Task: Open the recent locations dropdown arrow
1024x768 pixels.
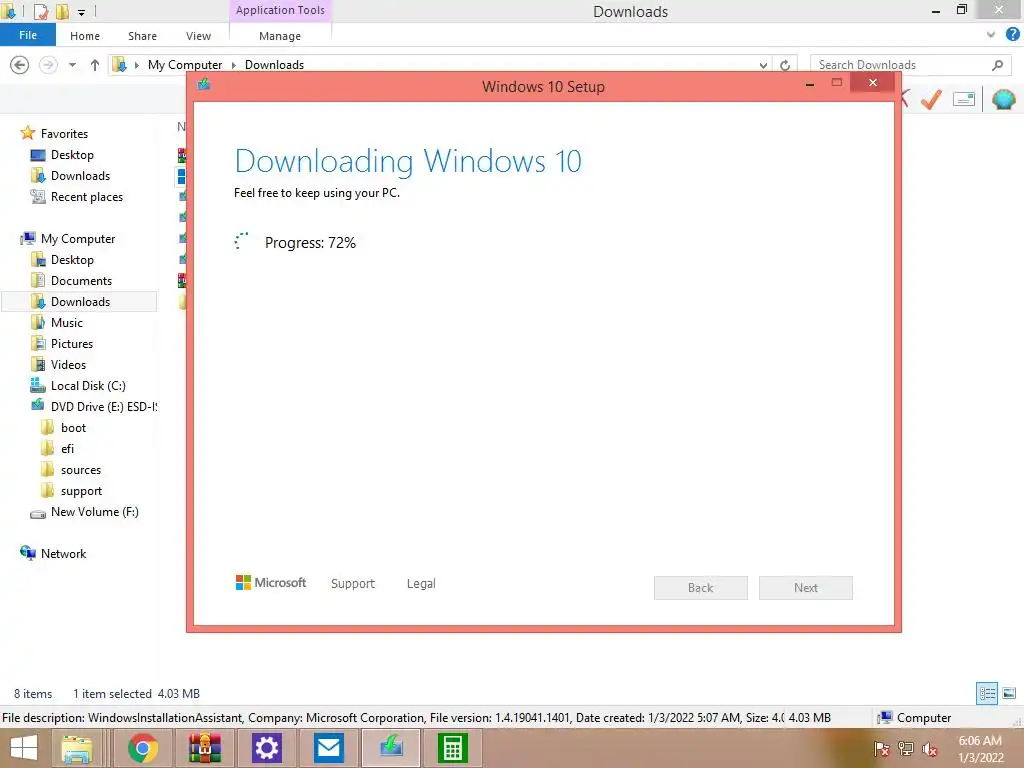Action: (72, 65)
